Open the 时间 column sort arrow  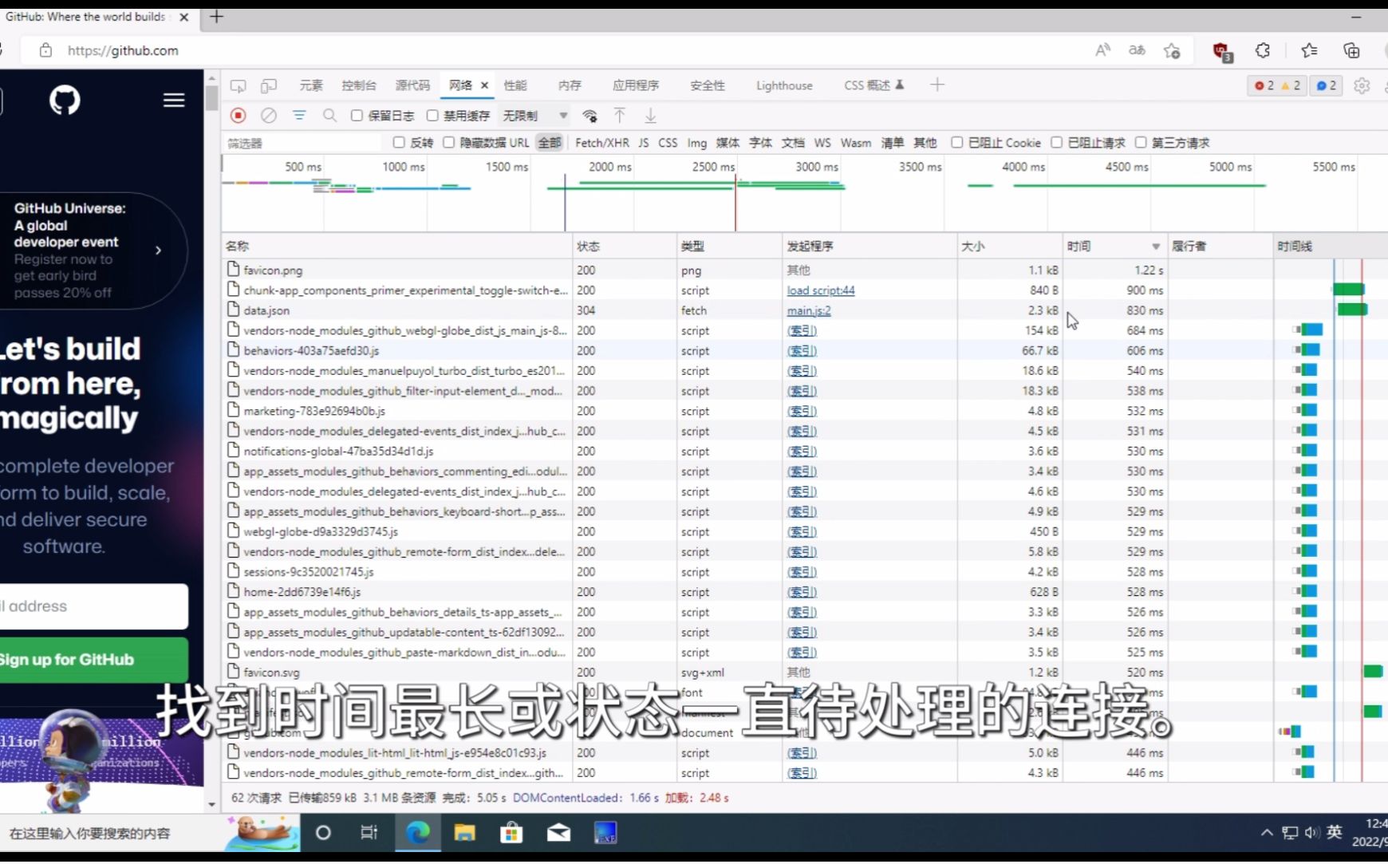(1155, 246)
